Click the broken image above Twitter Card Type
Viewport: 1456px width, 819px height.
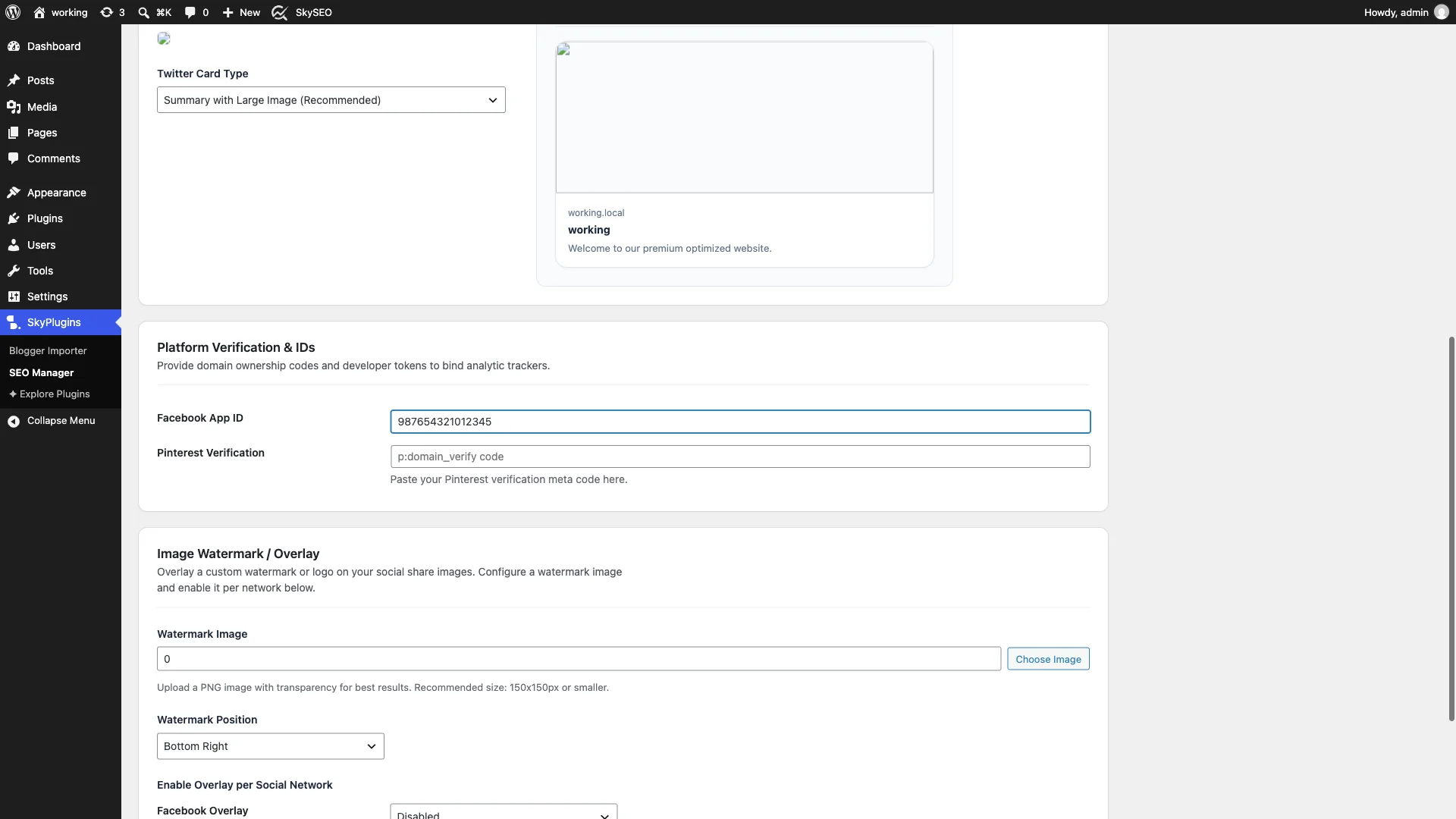pyautogui.click(x=164, y=39)
